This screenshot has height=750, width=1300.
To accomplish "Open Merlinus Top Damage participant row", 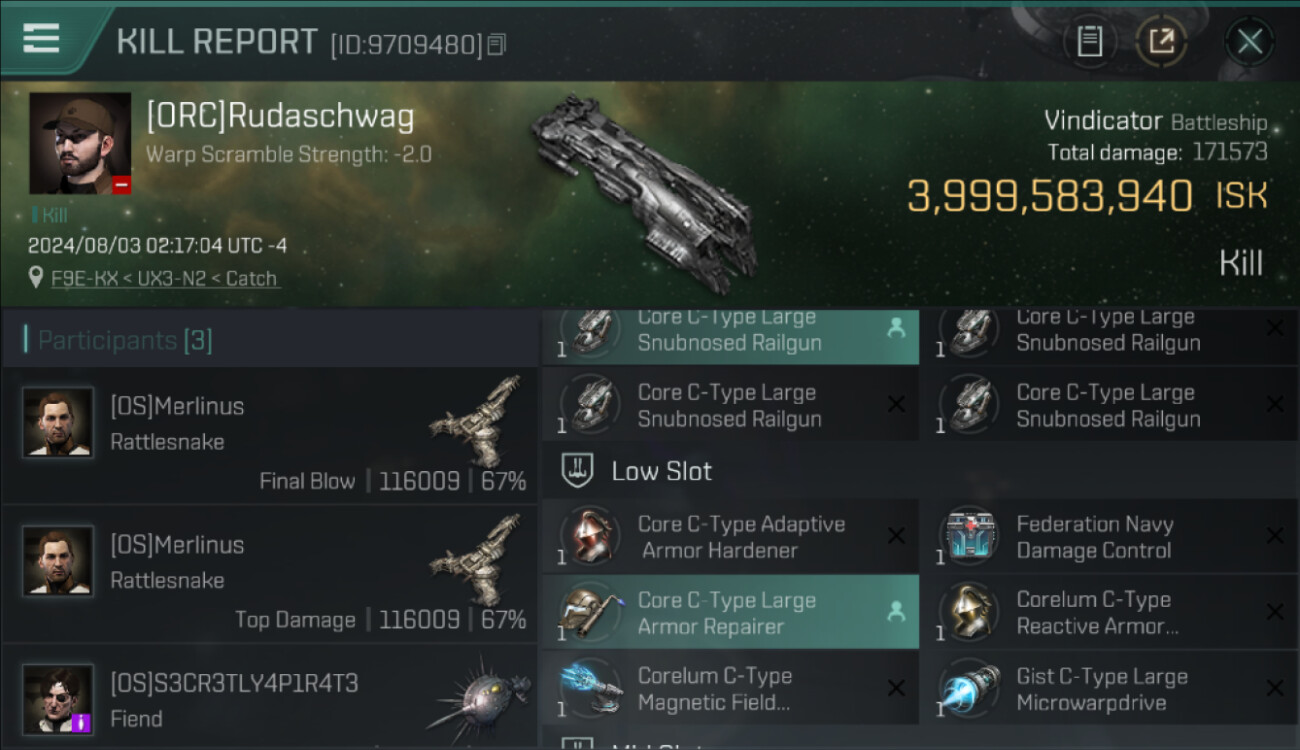I will point(269,574).
